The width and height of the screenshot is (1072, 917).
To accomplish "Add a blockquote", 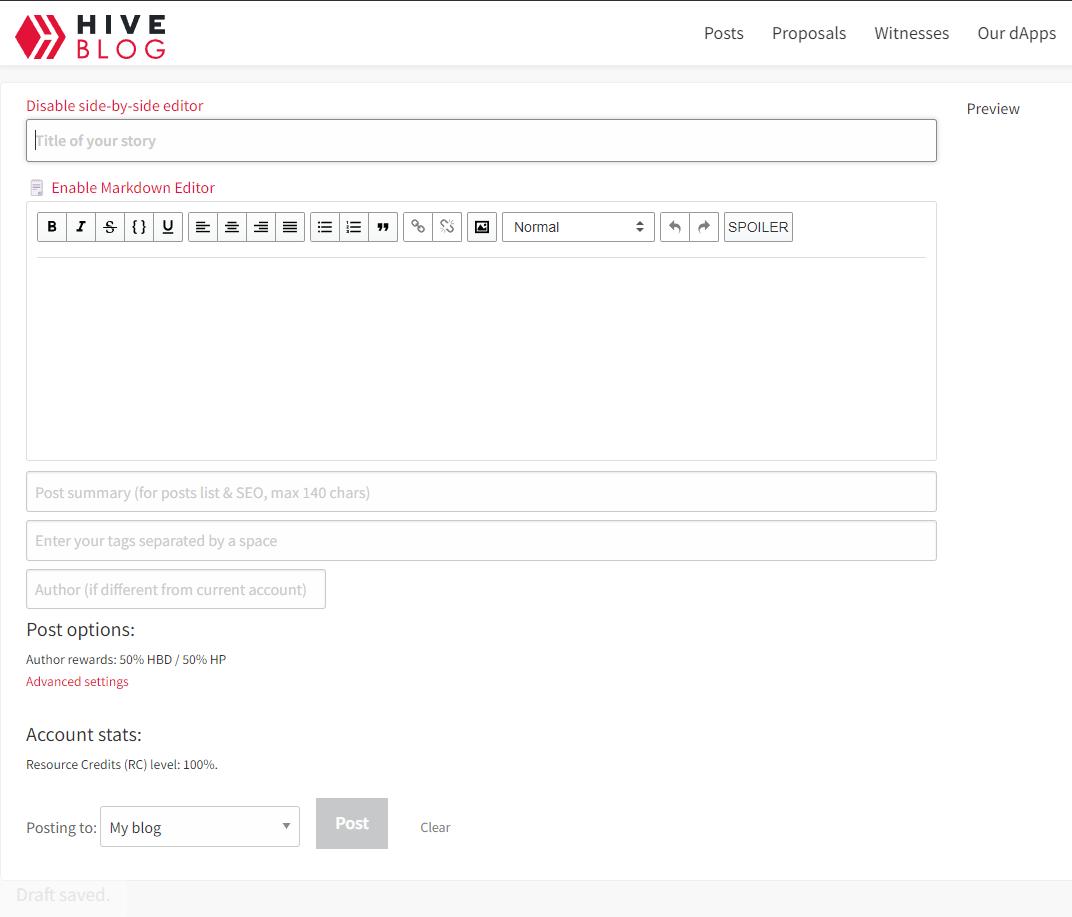I will (383, 227).
